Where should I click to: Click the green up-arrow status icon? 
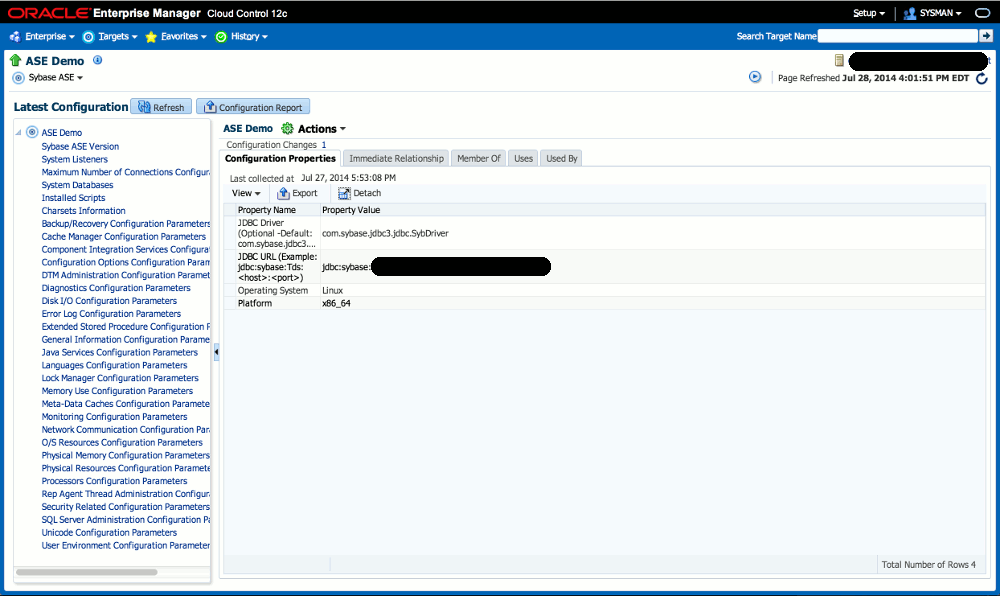[x=16, y=60]
